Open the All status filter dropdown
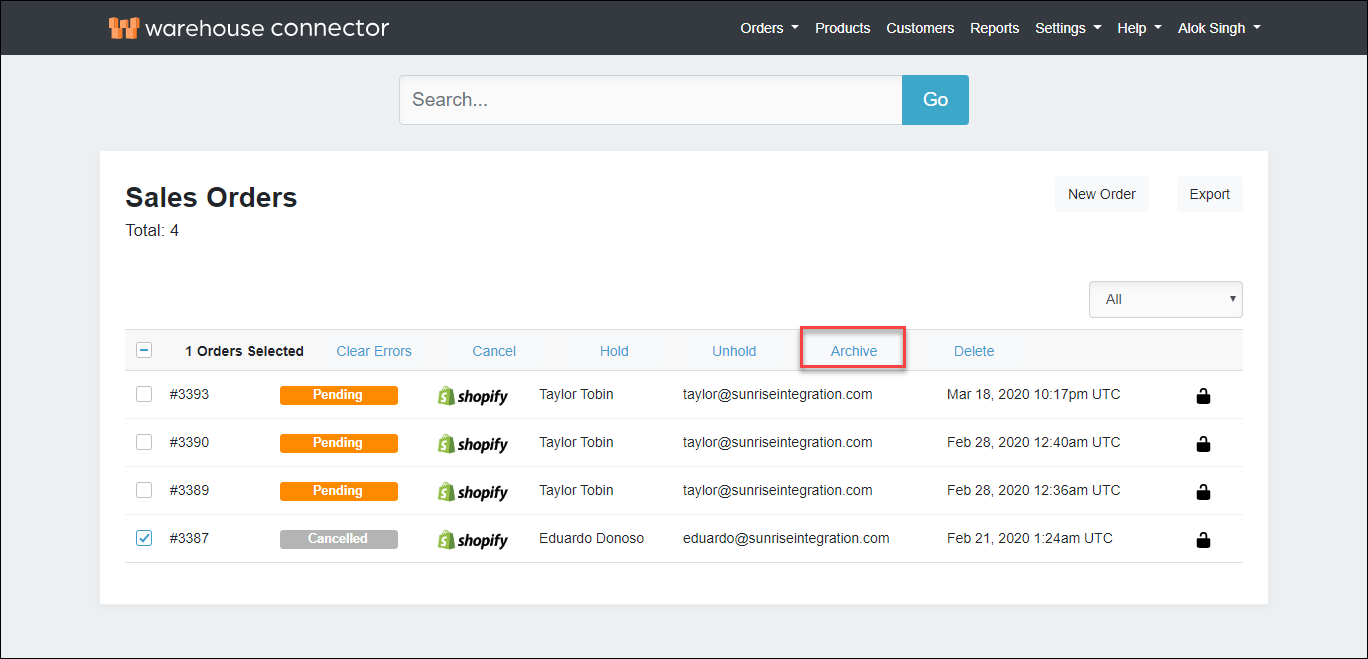 pos(1165,299)
